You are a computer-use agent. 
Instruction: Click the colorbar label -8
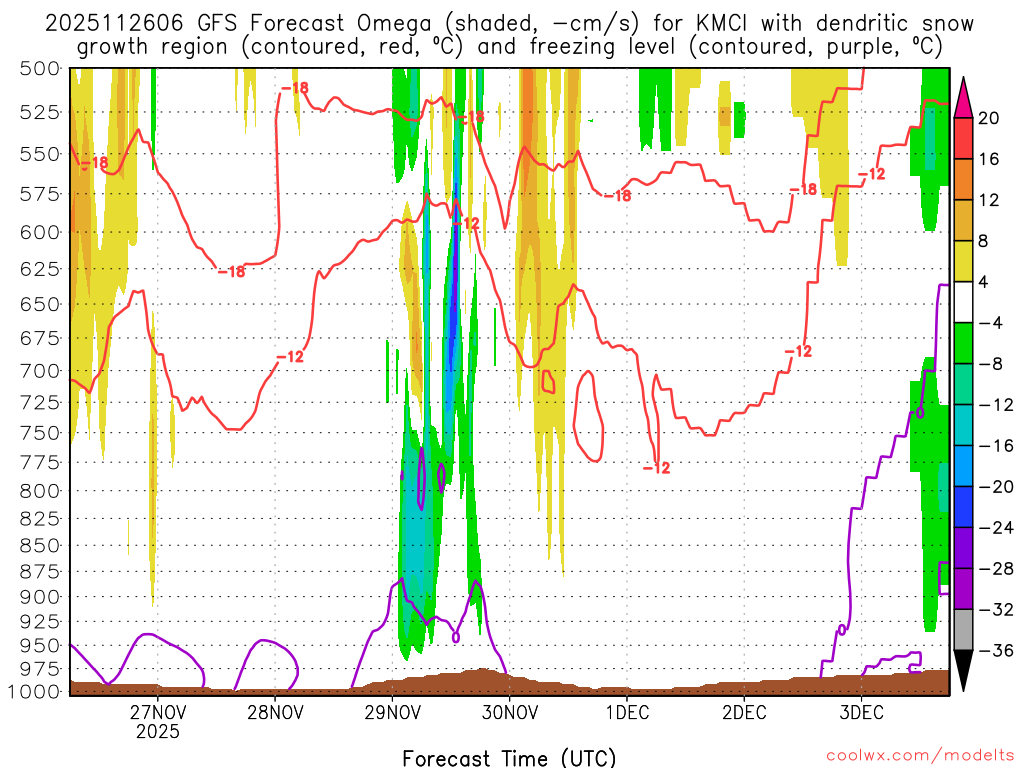tap(991, 364)
